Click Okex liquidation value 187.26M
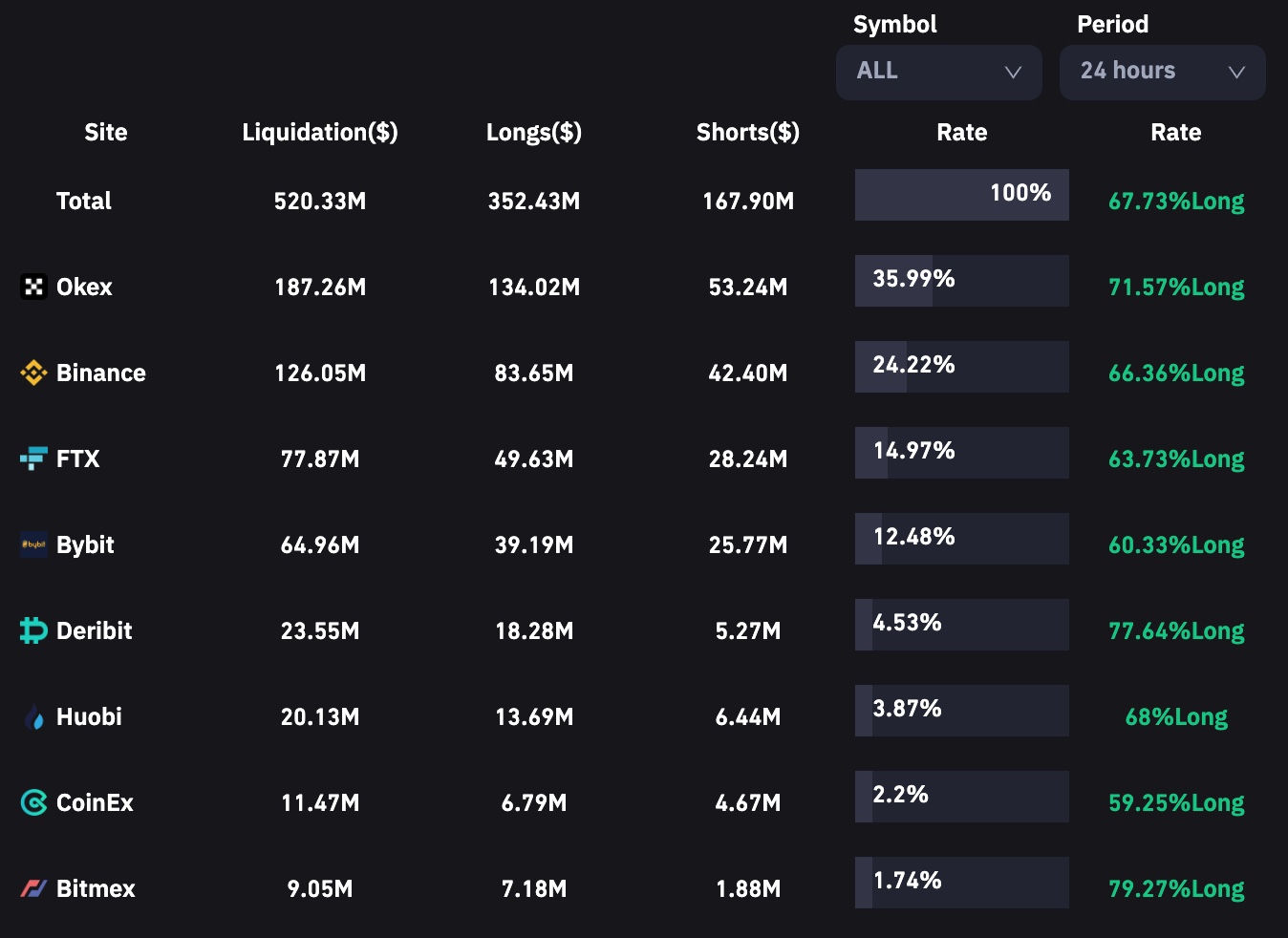 tap(320, 287)
